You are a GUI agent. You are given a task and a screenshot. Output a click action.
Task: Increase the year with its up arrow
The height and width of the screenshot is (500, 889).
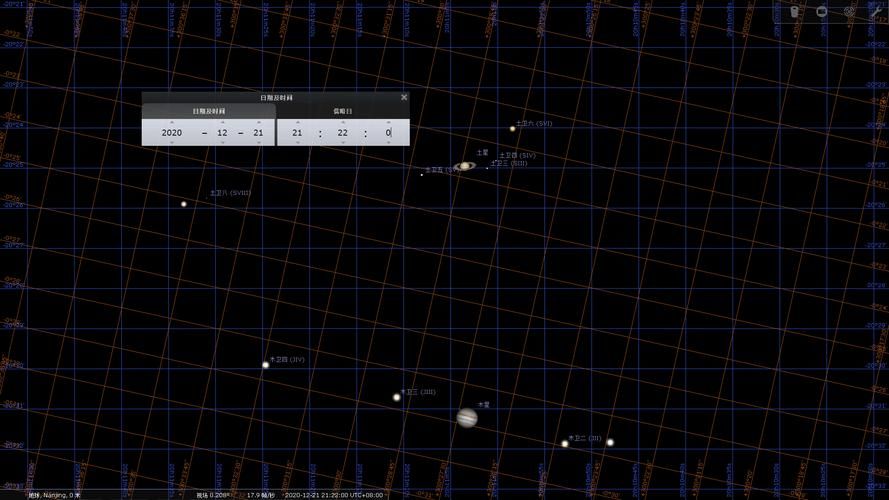click(x=172, y=122)
